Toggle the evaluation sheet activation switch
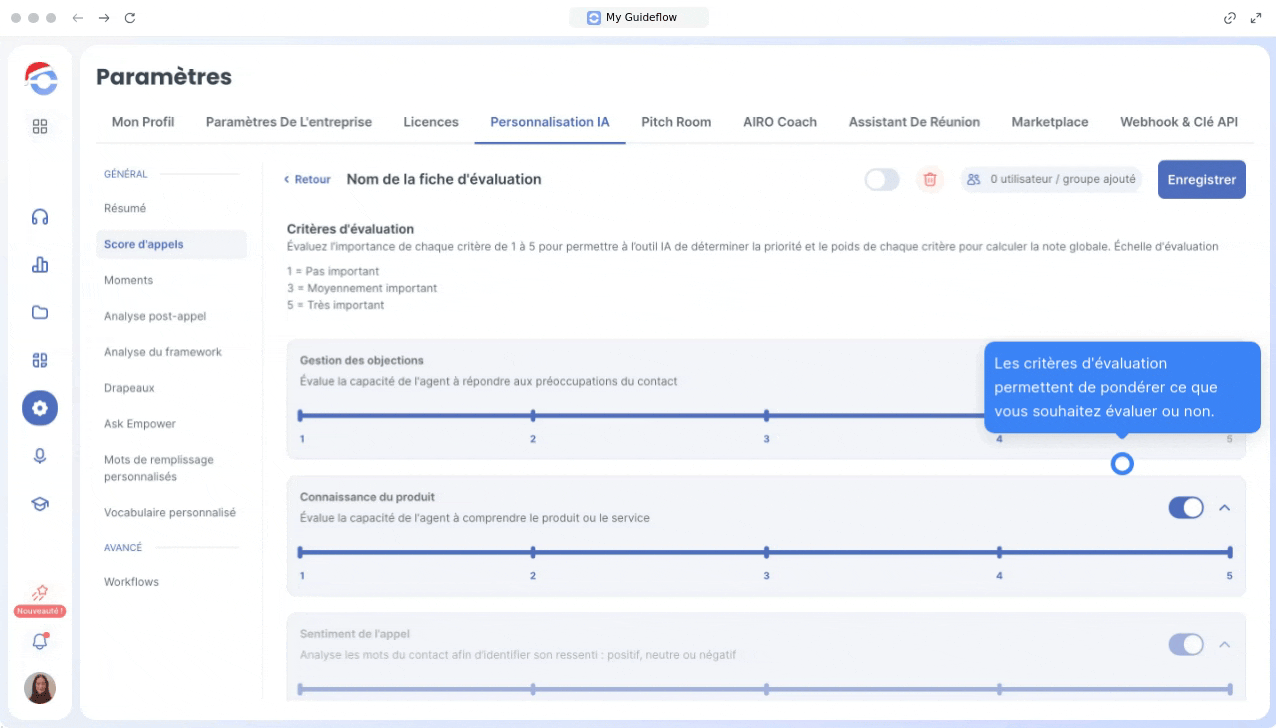Screen dimensions: 1276x728 (881, 180)
